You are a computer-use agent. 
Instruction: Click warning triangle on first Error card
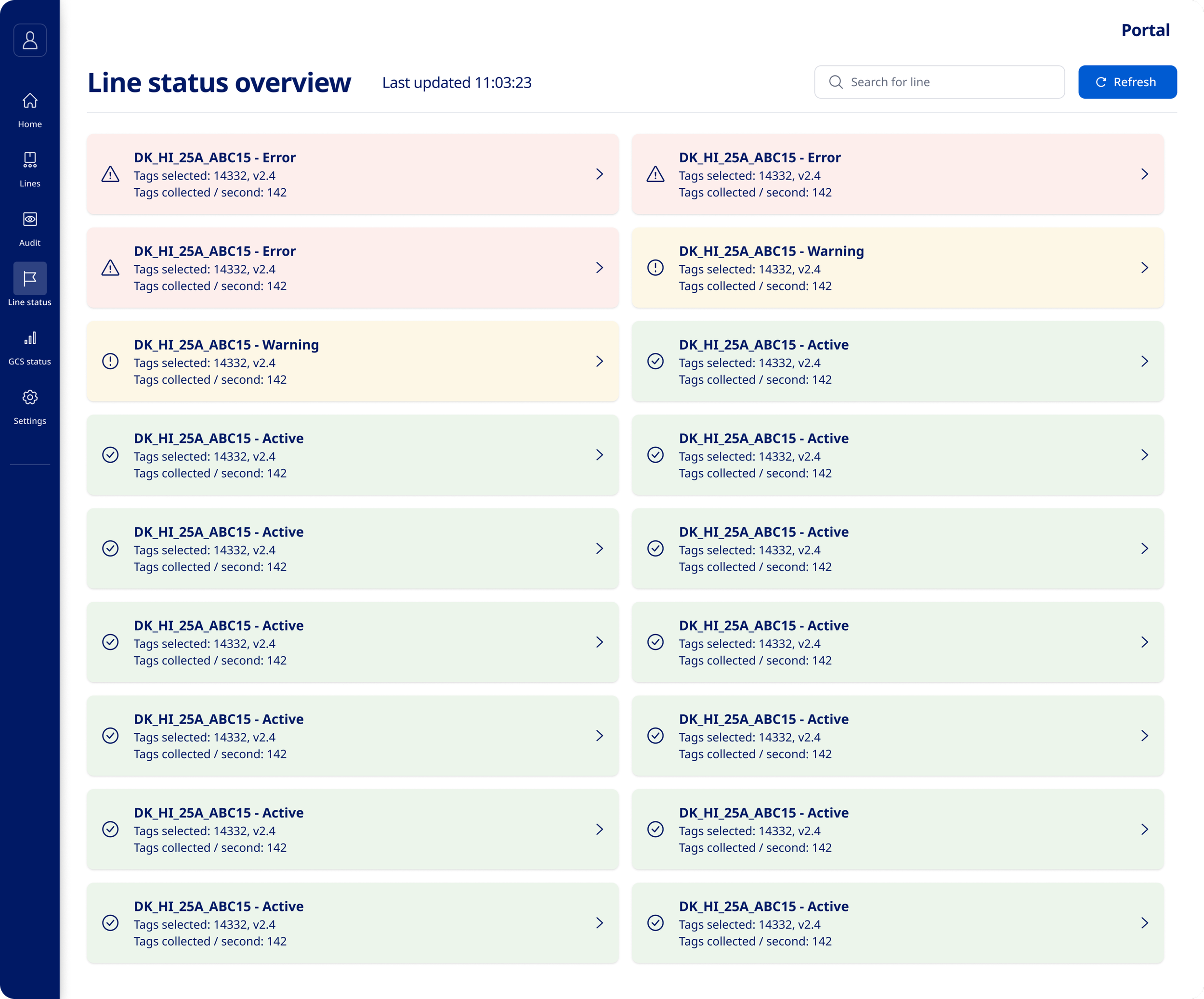[110, 174]
